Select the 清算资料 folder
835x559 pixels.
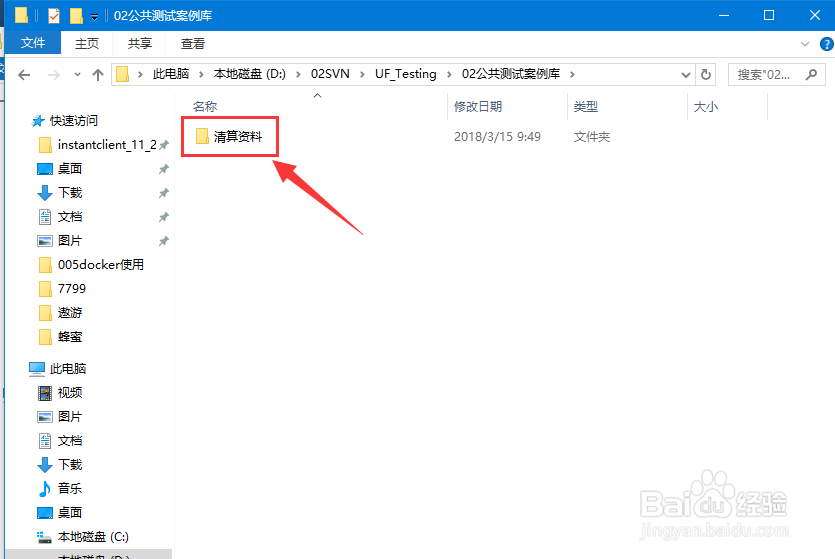(x=238, y=137)
